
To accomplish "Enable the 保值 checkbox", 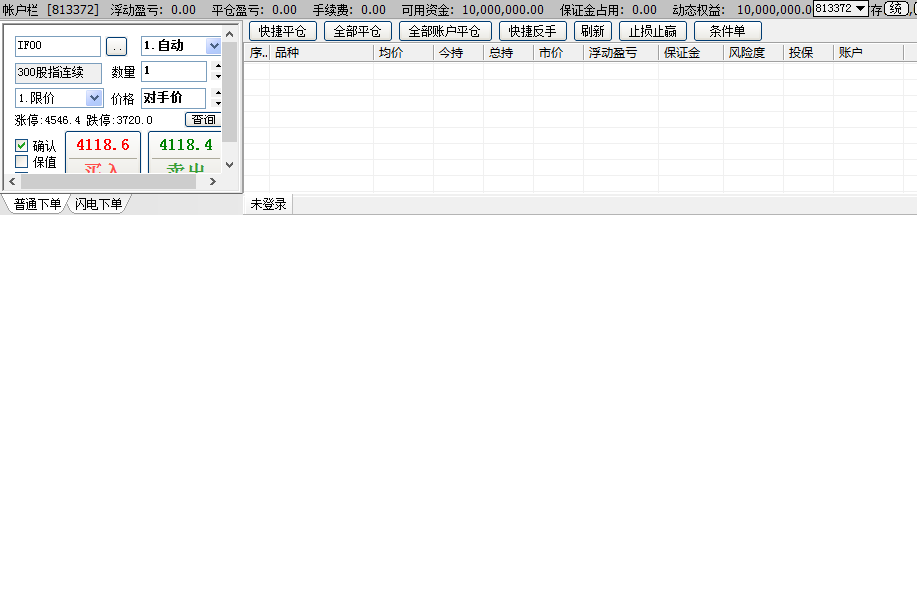I will tap(22, 162).
